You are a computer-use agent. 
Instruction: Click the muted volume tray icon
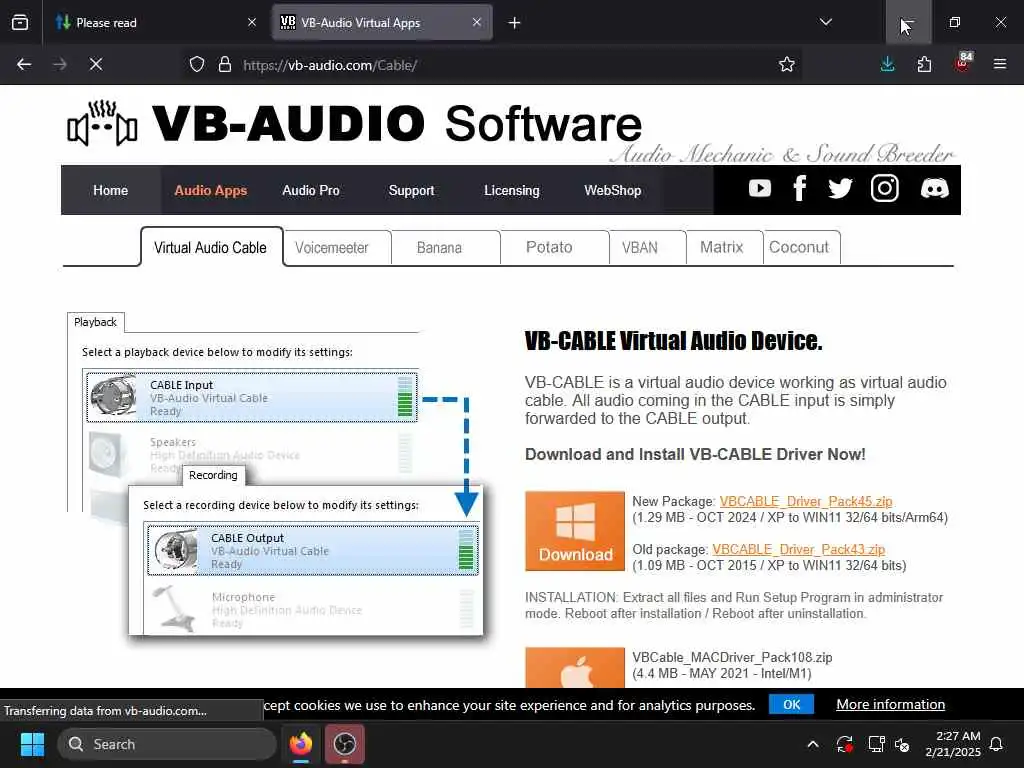click(903, 744)
